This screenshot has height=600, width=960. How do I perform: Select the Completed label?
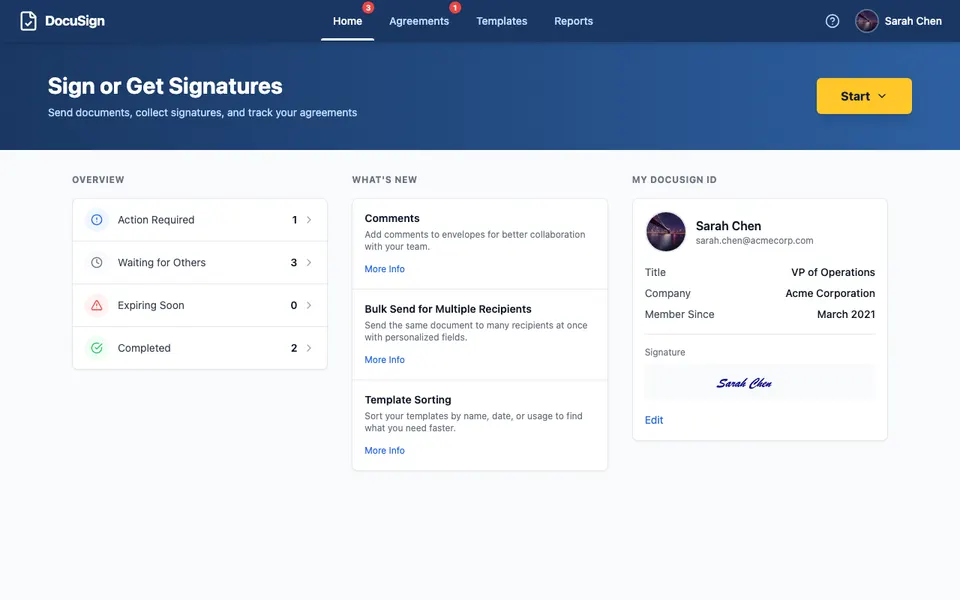tap(144, 348)
